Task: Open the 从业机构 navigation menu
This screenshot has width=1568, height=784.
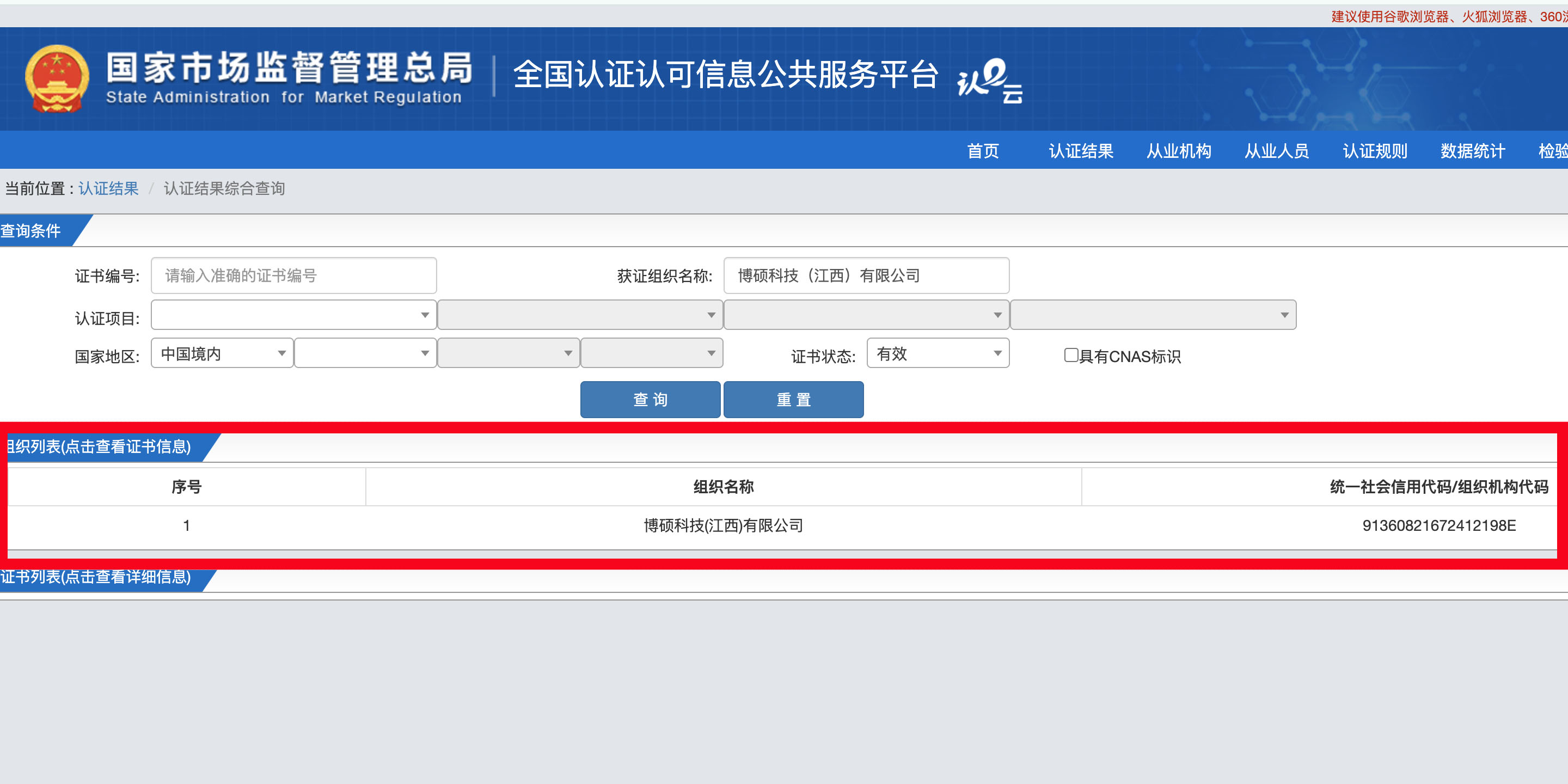Action: 1179,150
